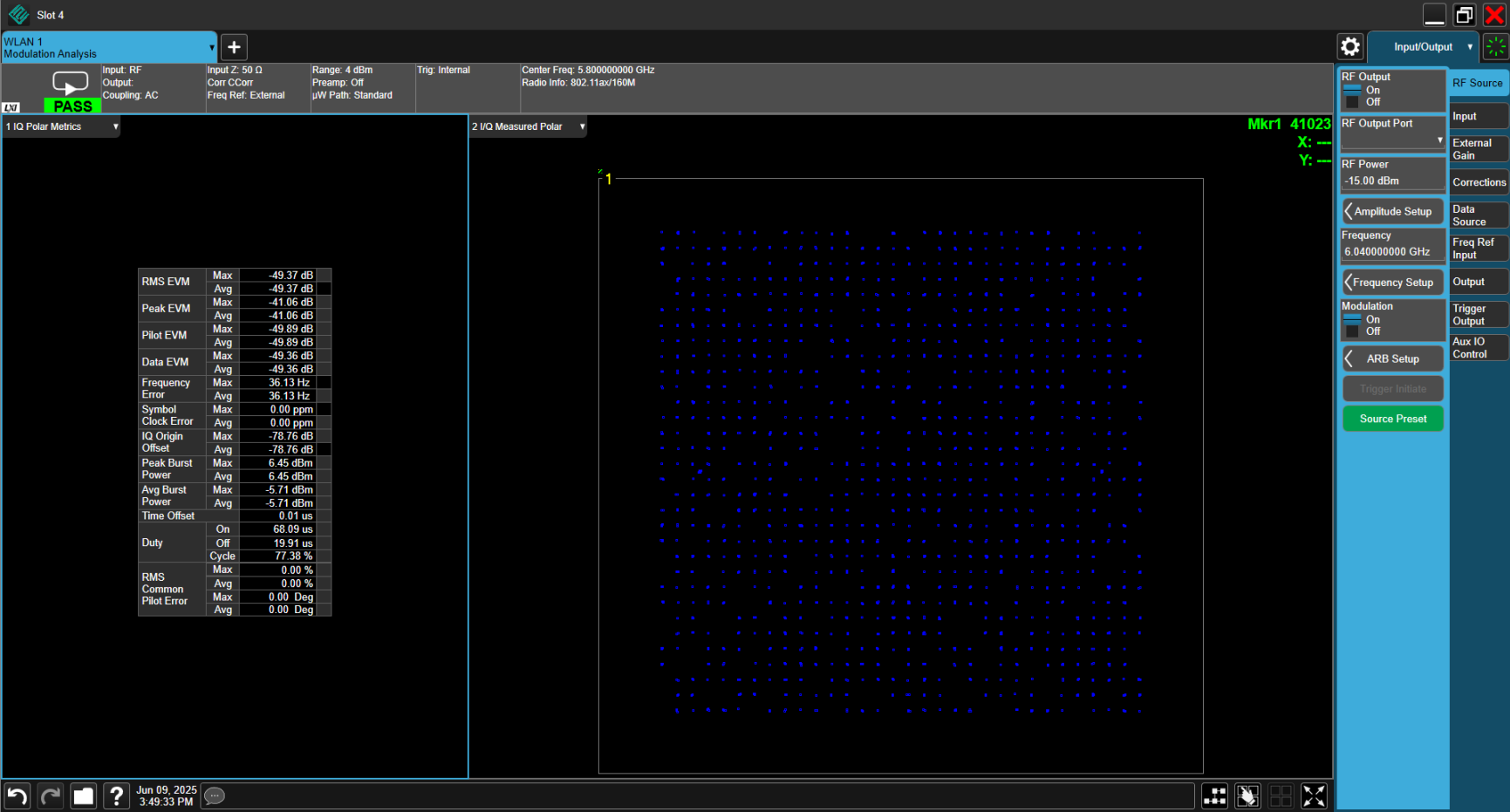Open the settings gear icon
Viewport: 1510px width, 812px height.
coord(1350,46)
